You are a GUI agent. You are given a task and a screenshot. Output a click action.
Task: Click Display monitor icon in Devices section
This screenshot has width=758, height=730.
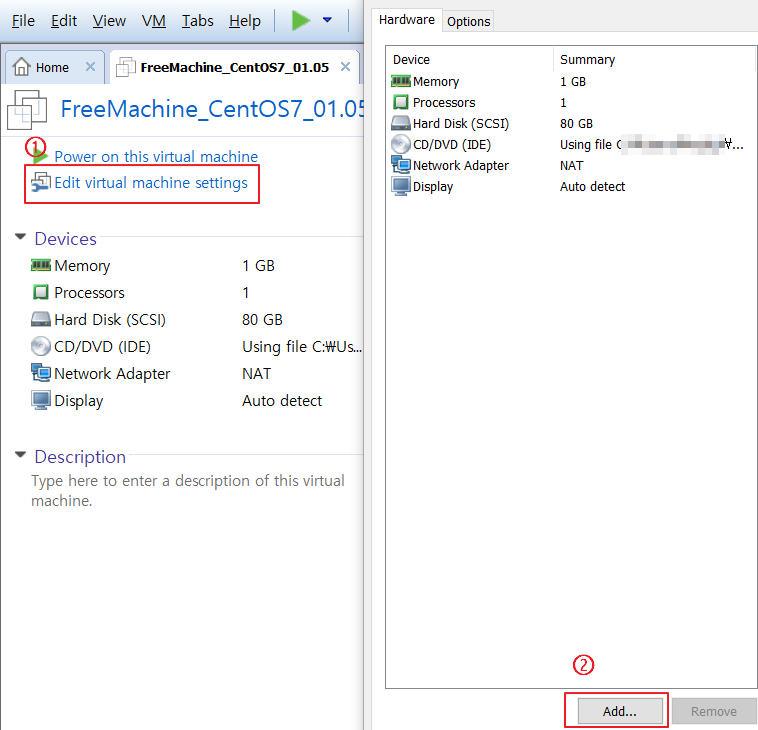[41, 400]
